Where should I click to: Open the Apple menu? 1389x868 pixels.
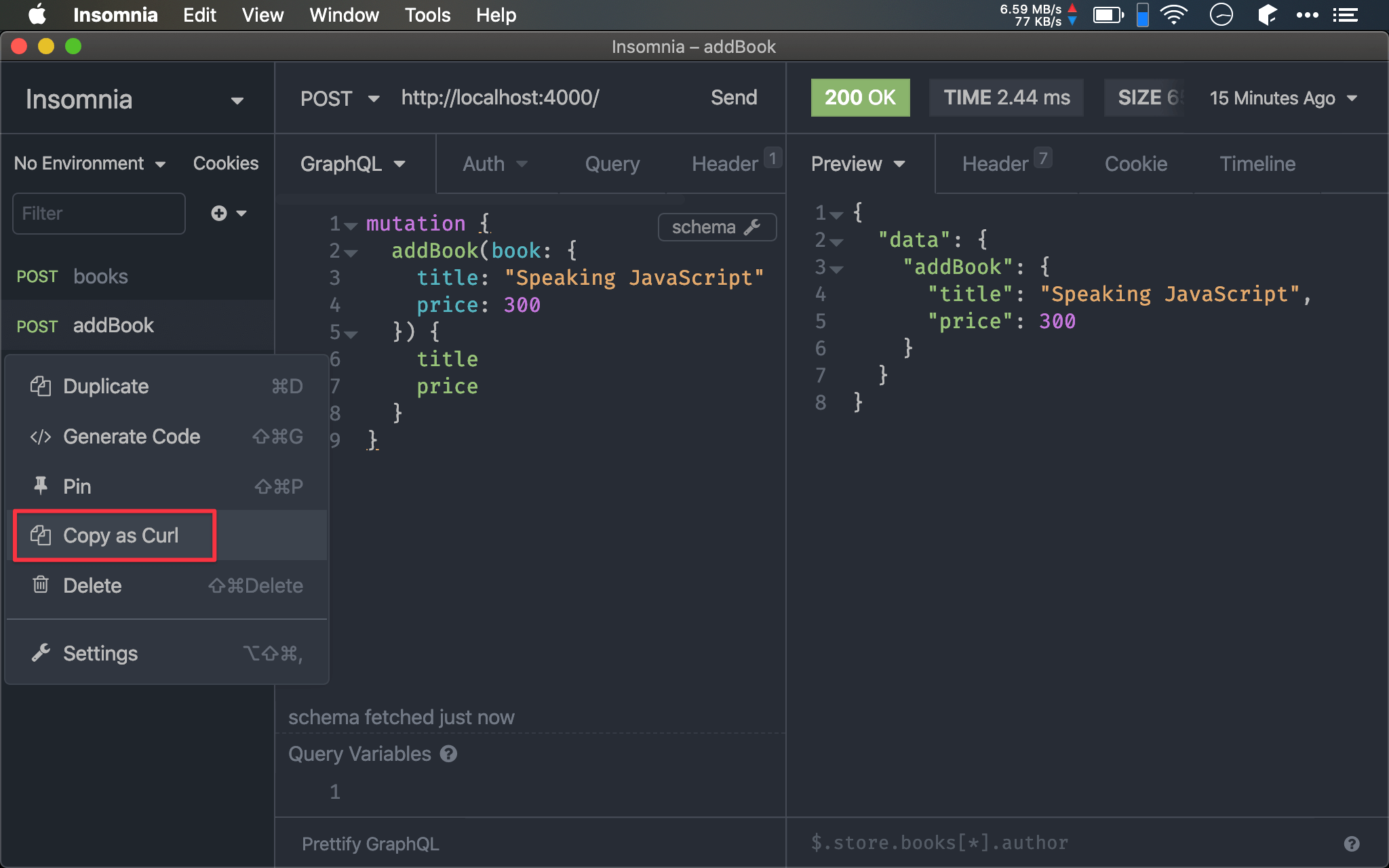point(37,14)
